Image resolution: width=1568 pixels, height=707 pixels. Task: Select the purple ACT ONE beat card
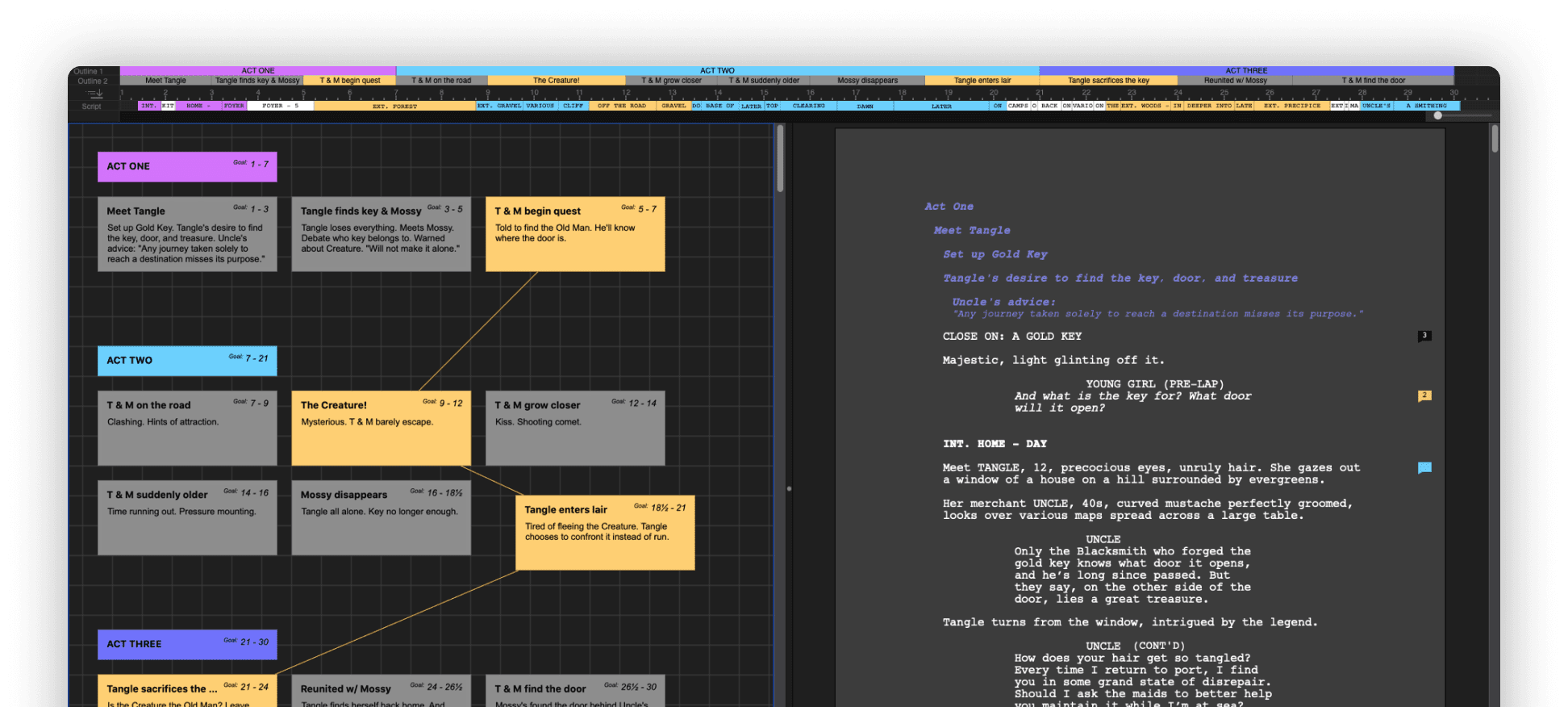pyautogui.click(x=187, y=166)
